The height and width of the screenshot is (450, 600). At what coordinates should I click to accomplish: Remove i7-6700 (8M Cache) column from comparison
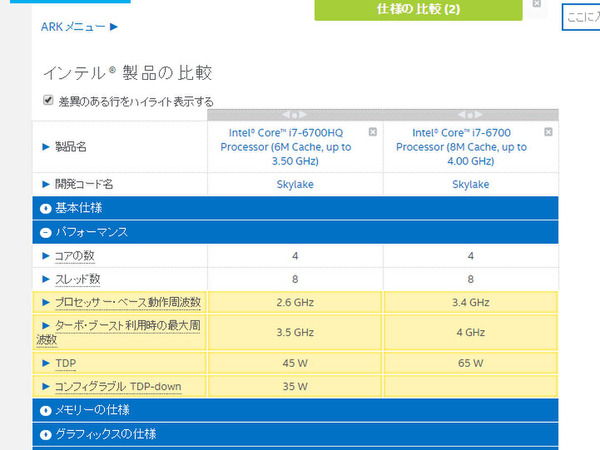[548, 132]
